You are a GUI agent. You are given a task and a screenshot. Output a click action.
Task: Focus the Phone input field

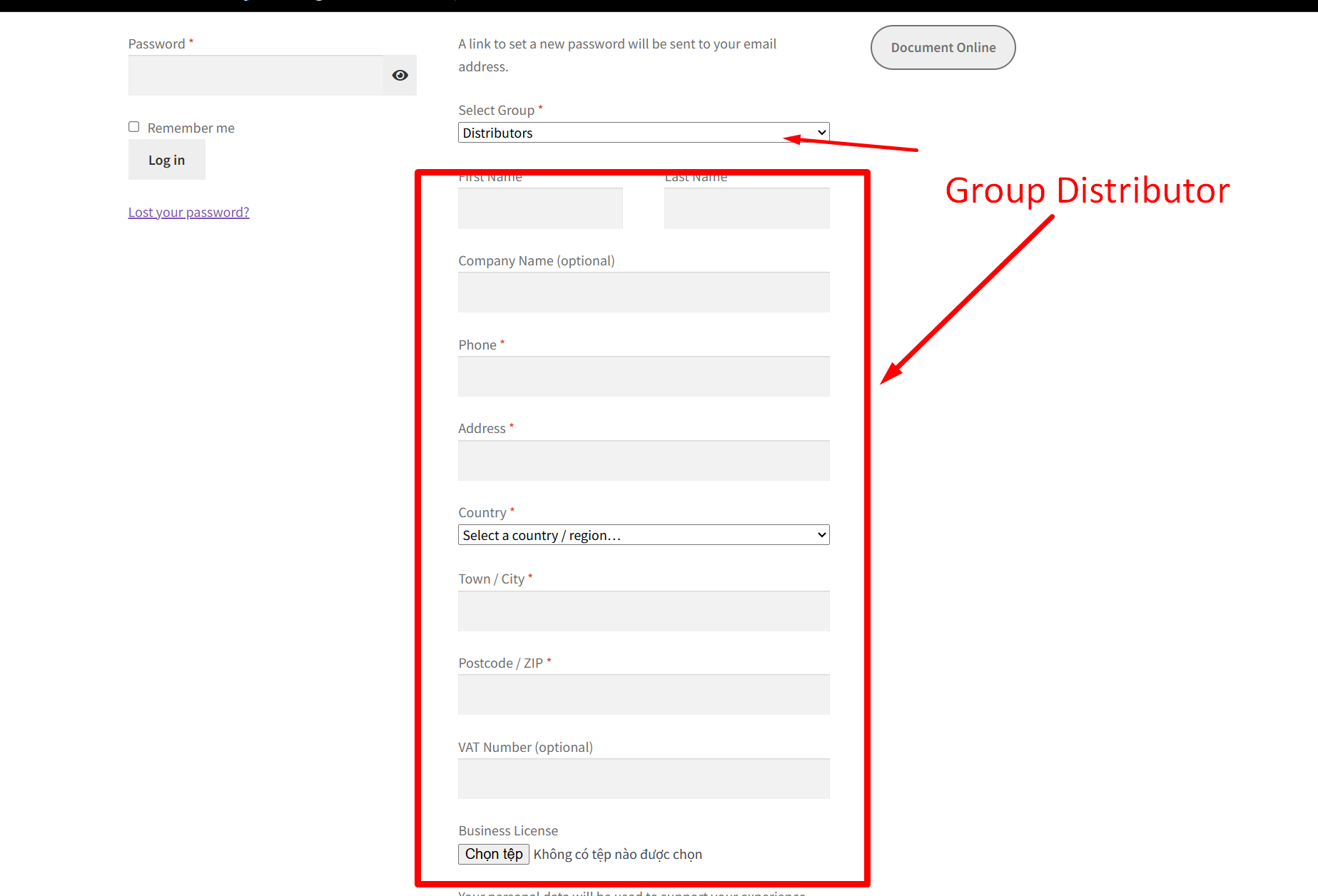coord(642,377)
